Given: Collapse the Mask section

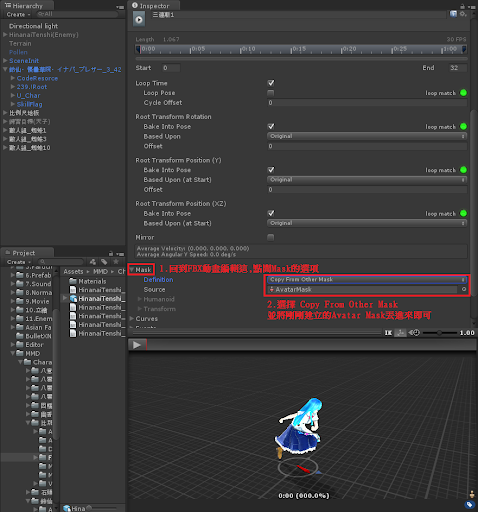Looking at the screenshot, I should [132, 270].
